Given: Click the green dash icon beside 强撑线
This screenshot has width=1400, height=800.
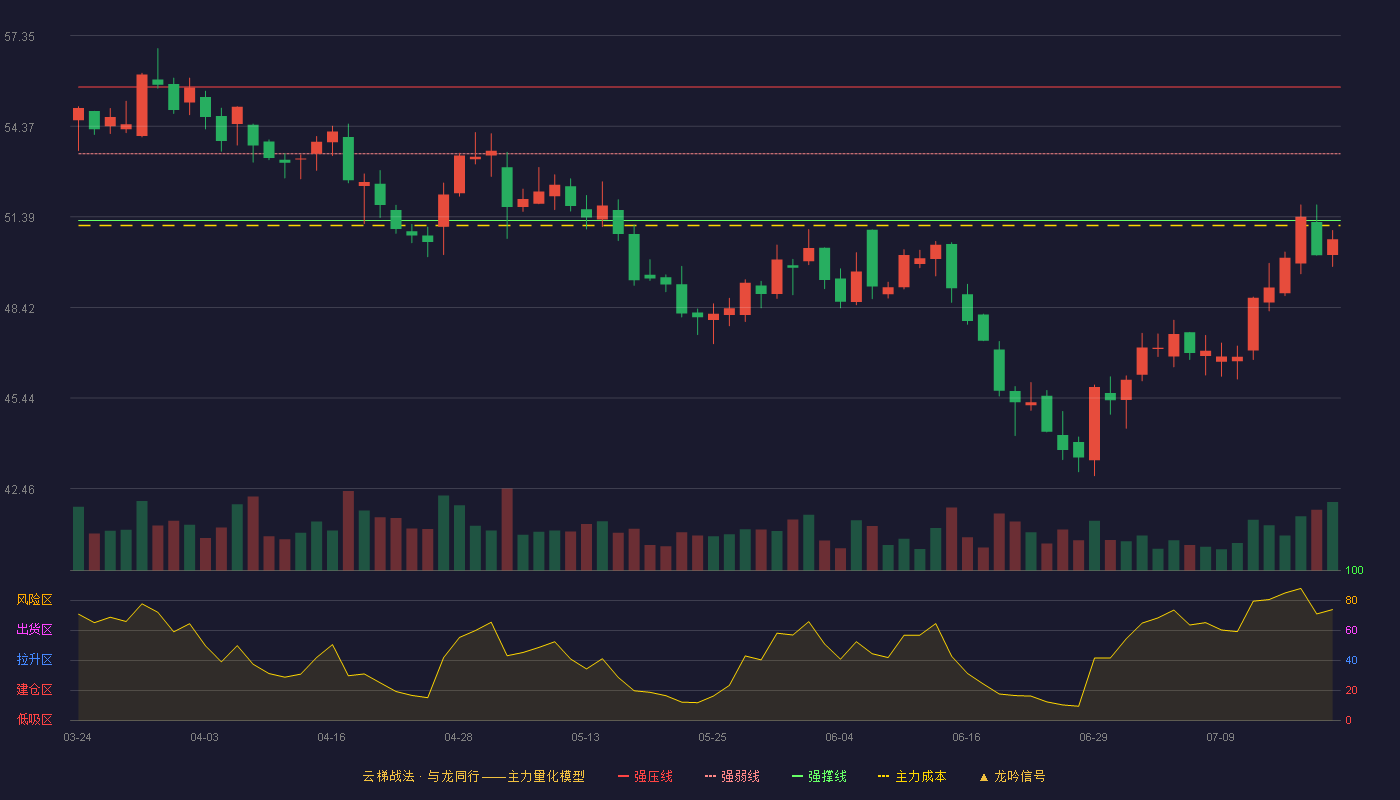Looking at the screenshot, I should (797, 777).
